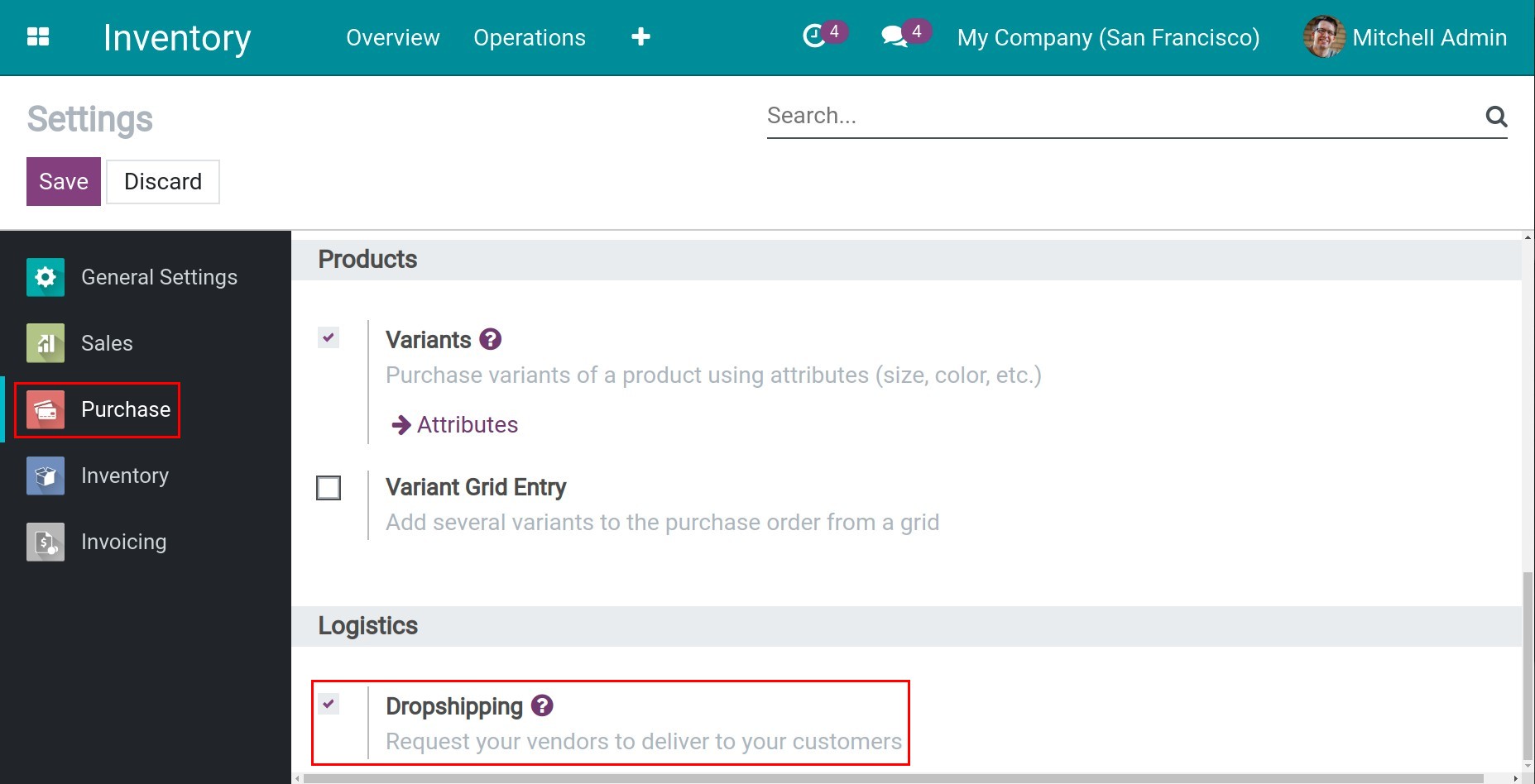
Task: Click the search magnifier icon
Action: 1495,117
